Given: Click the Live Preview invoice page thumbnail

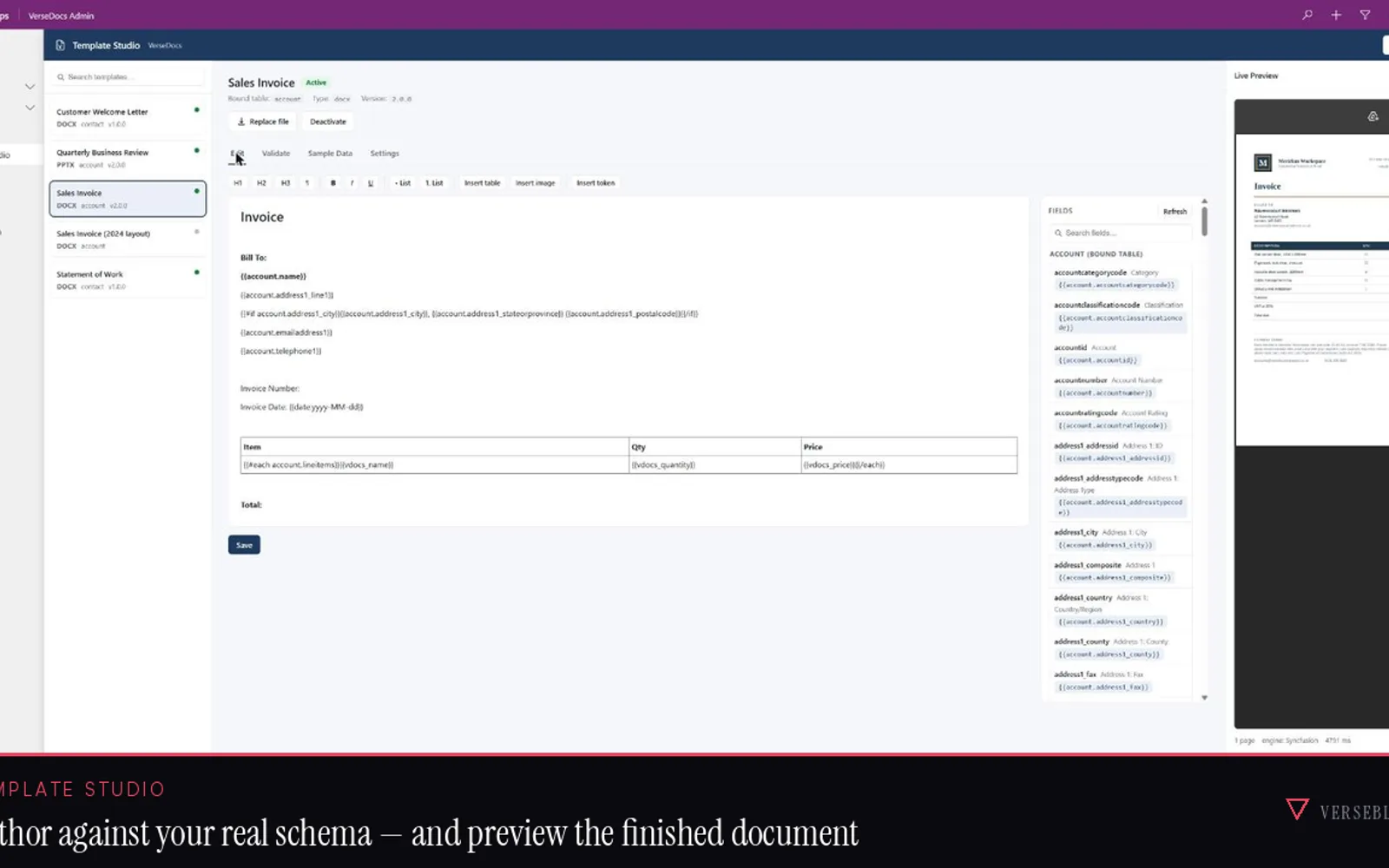Looking at the screenshot, I should click(1312, 290).
